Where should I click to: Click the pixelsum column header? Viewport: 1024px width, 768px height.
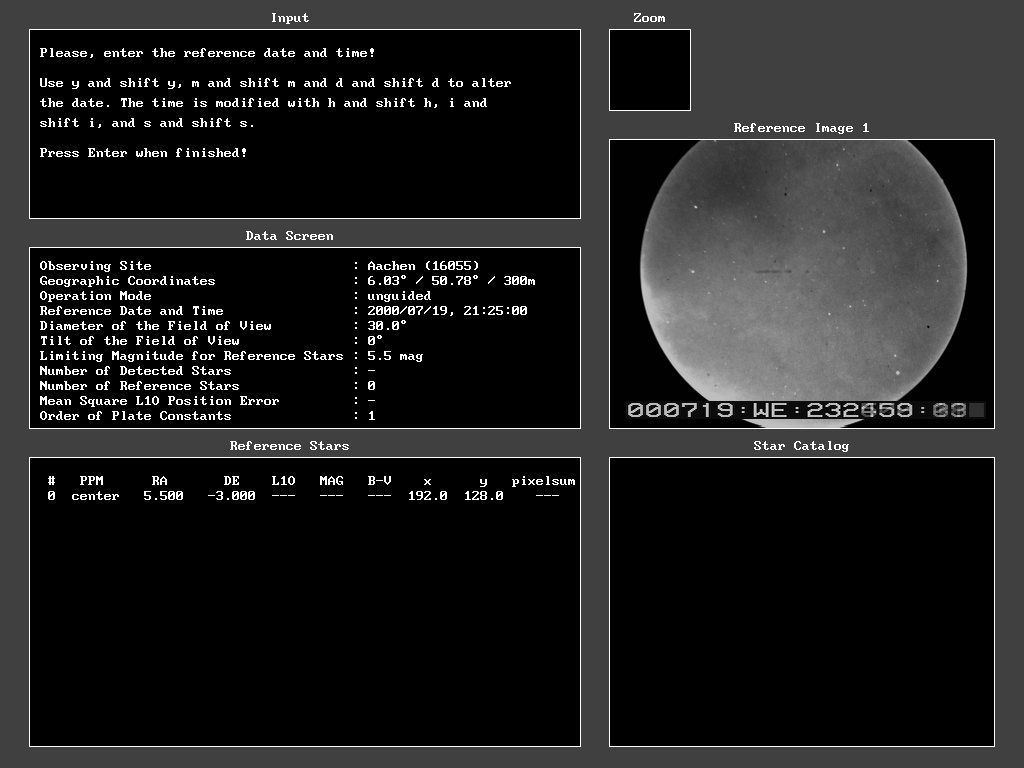click(543, 481)
